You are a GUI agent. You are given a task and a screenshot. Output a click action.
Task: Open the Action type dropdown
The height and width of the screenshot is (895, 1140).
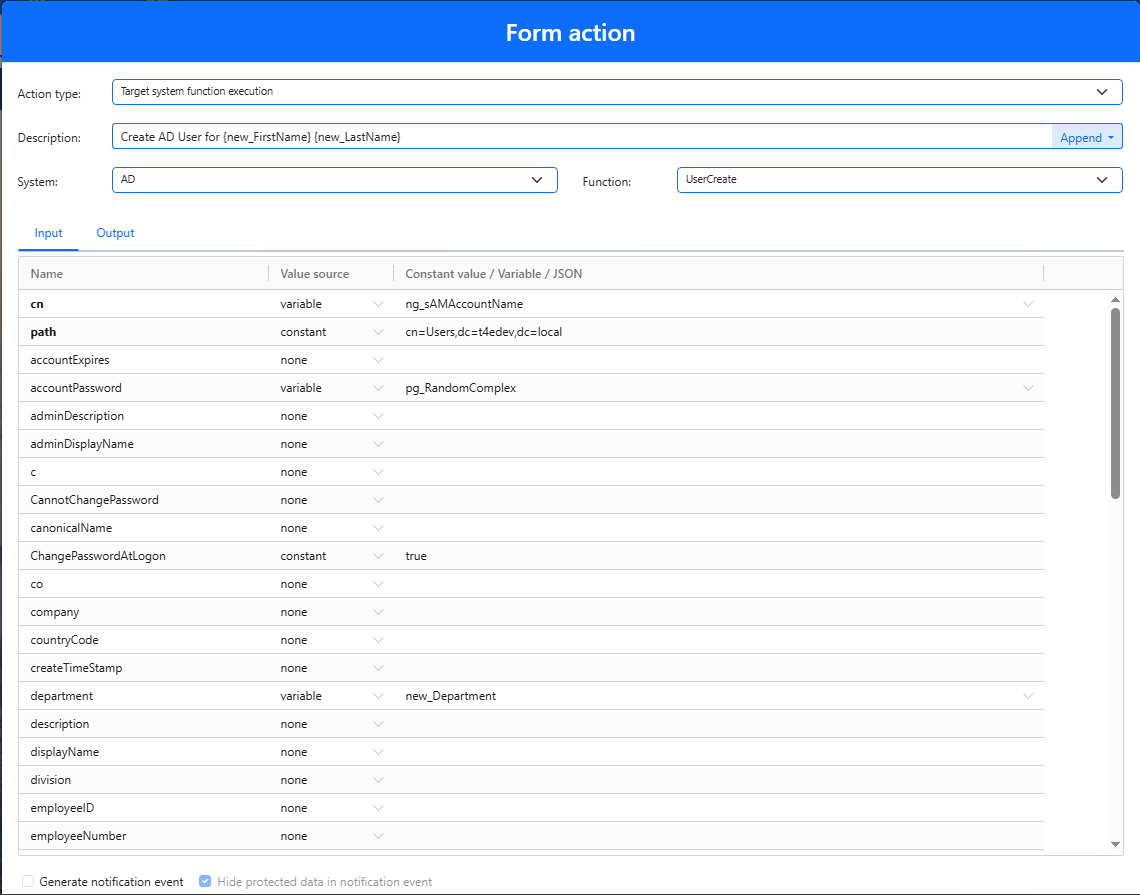(617, 92)
